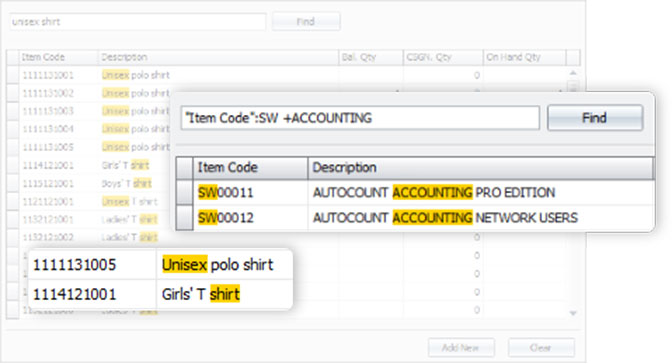672x364 pixels.
Task: Click the Clear button
Action: 541,347
